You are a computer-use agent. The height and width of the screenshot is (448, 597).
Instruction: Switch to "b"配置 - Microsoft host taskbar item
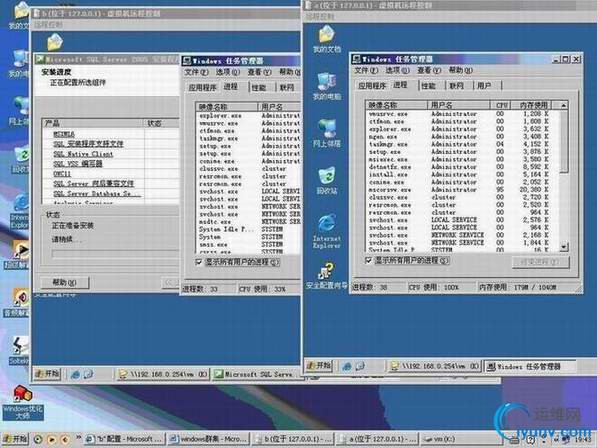[x=125, y=439]
